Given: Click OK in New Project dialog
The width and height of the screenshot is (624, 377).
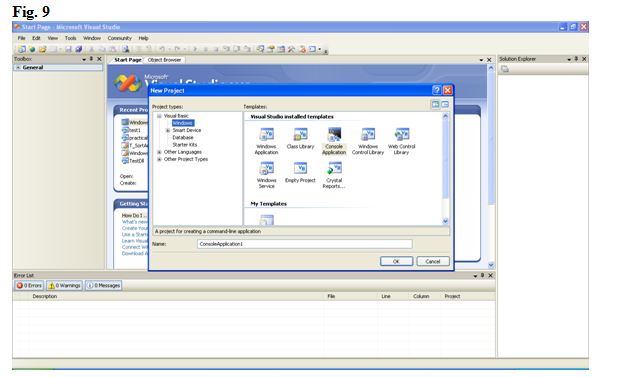Looking at the screenshot, I should tap(396, 262).
